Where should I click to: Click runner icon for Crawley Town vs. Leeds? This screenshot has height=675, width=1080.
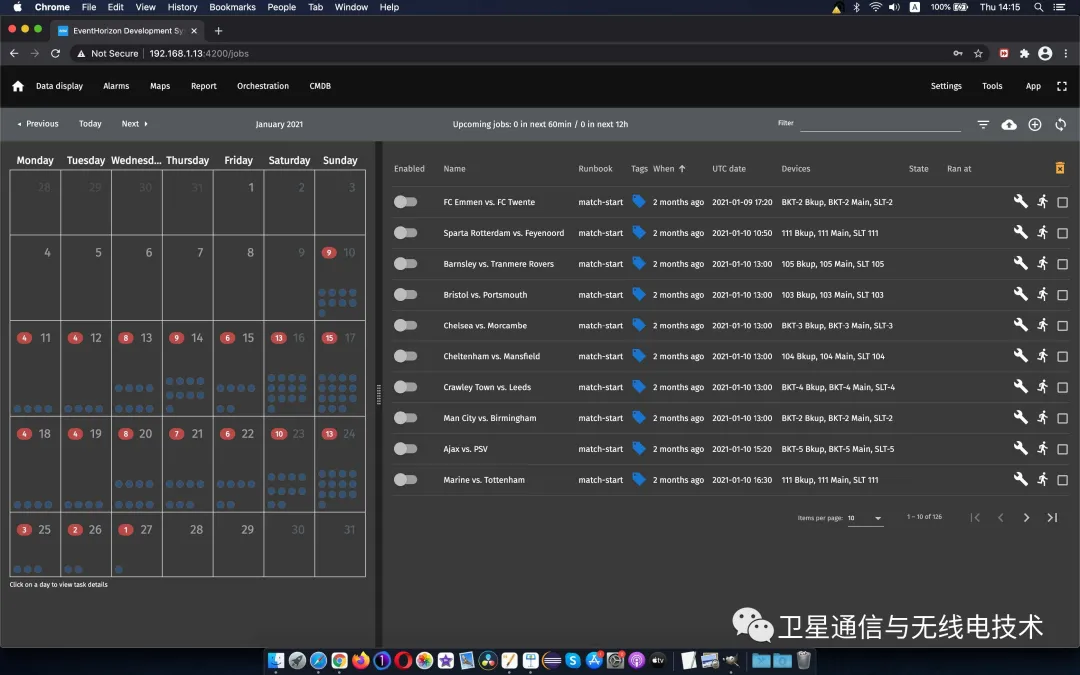click(x=1043, y=386)
